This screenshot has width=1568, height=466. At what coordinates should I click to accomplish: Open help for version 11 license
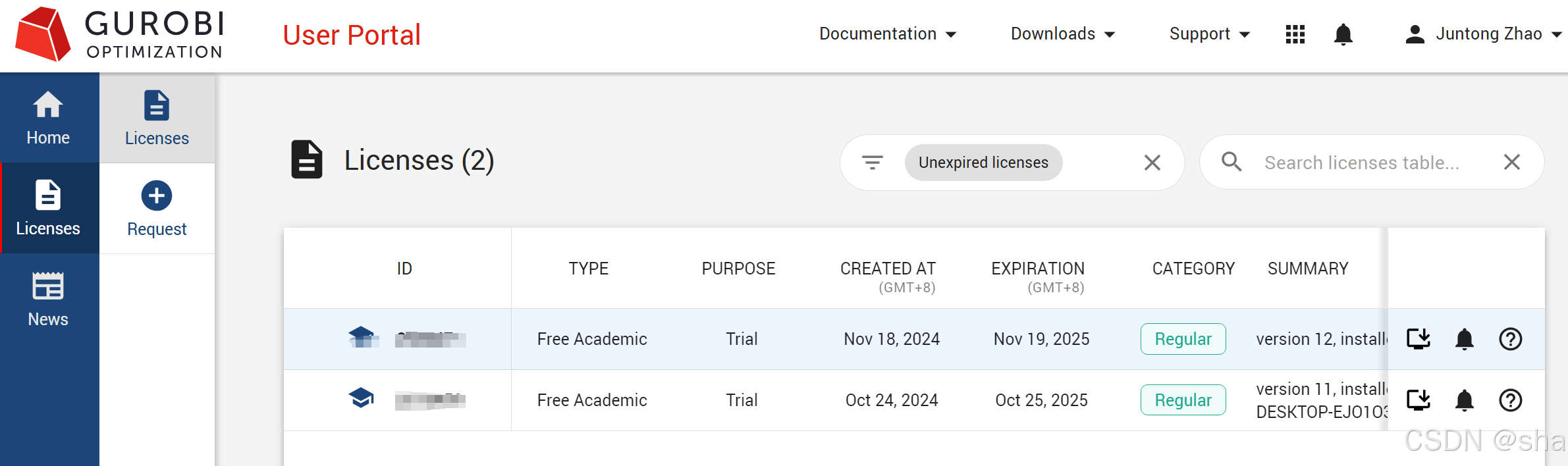1510,400
